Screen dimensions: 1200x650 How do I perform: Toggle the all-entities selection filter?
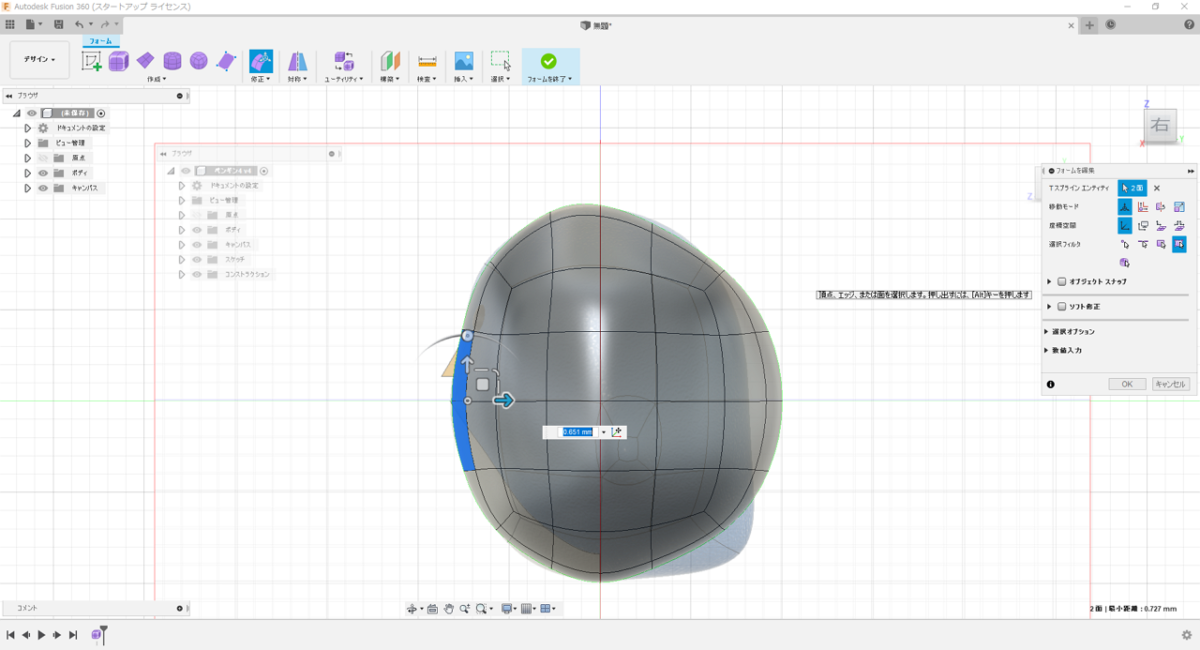click(1179, 244)
